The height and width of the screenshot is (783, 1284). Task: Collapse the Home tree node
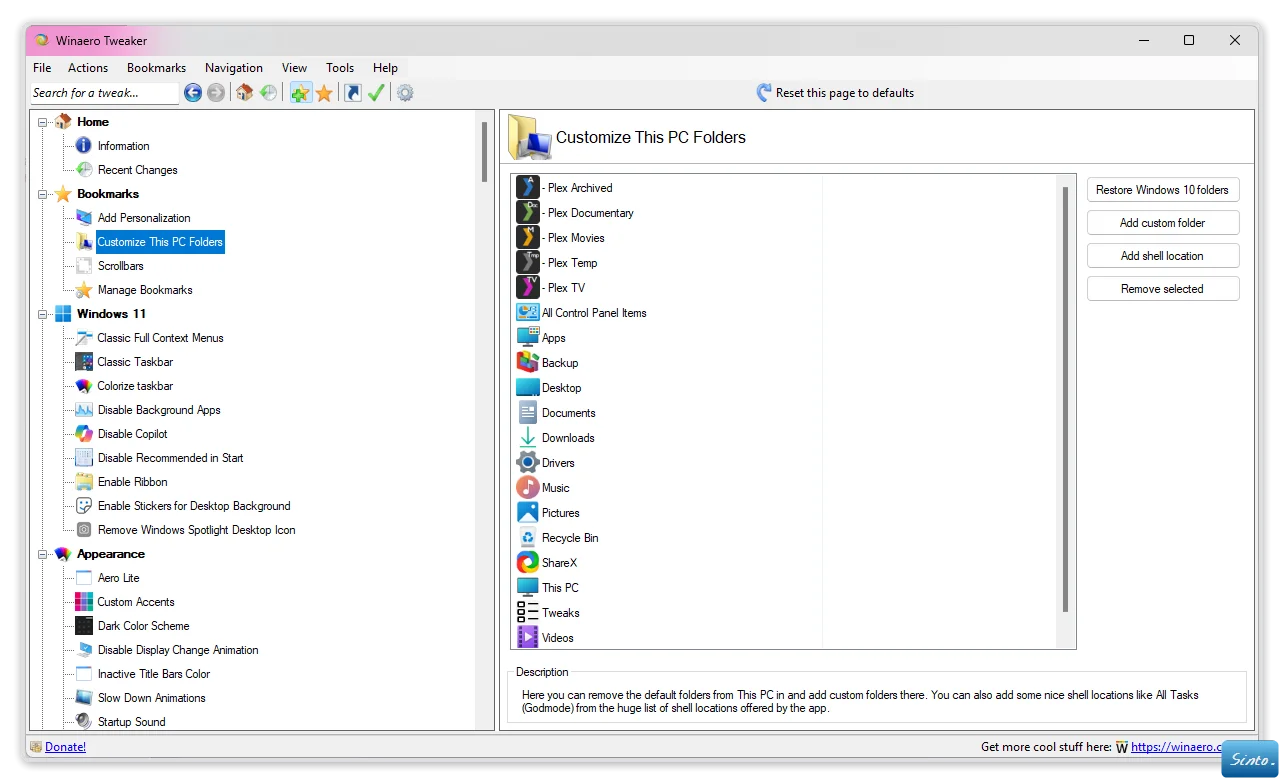coord(43,122)
